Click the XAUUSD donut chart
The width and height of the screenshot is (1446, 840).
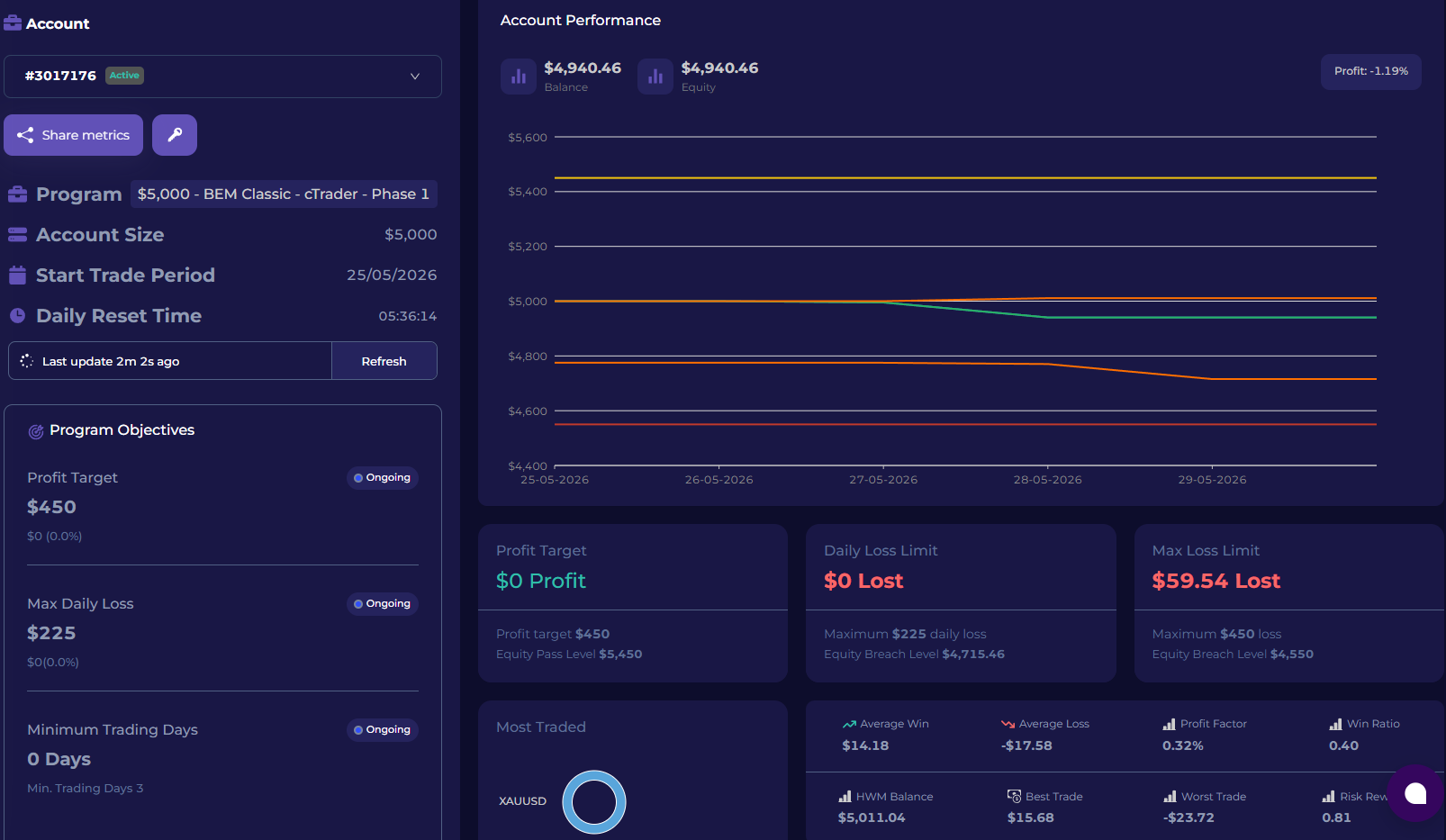[x=594, y=801]
